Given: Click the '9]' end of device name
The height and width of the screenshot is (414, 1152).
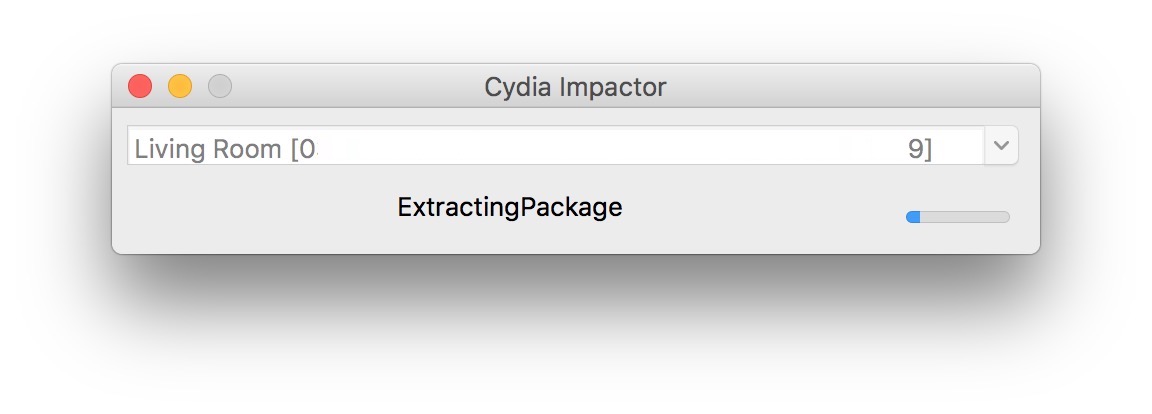Looking at the screenshot, I should coord(919,149).
